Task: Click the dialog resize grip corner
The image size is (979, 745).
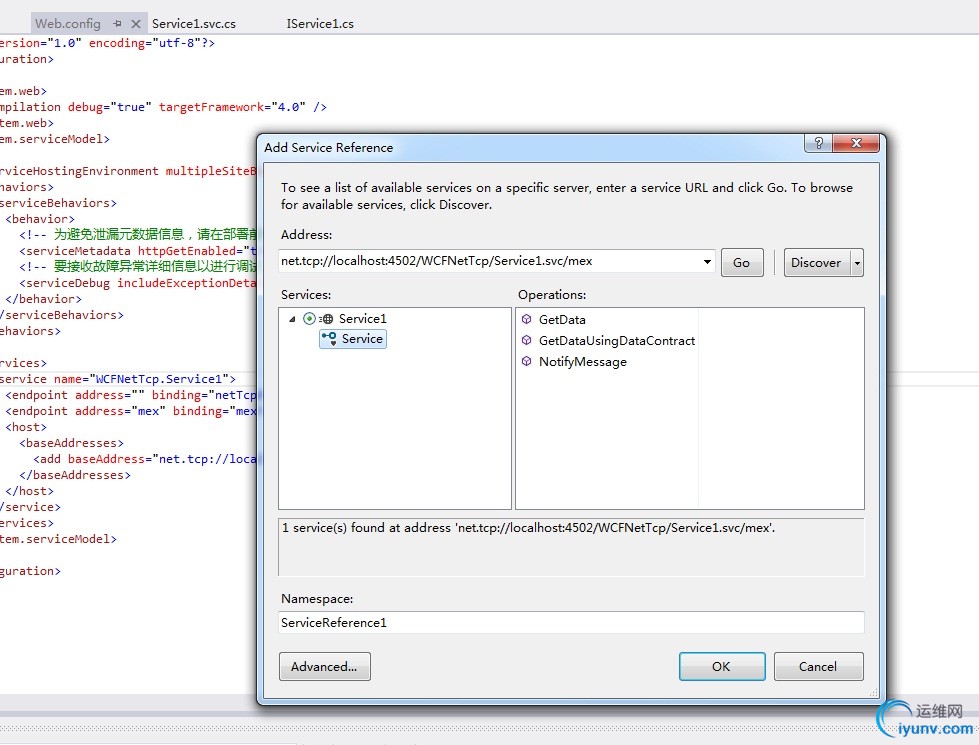Action: click(873, 693)
